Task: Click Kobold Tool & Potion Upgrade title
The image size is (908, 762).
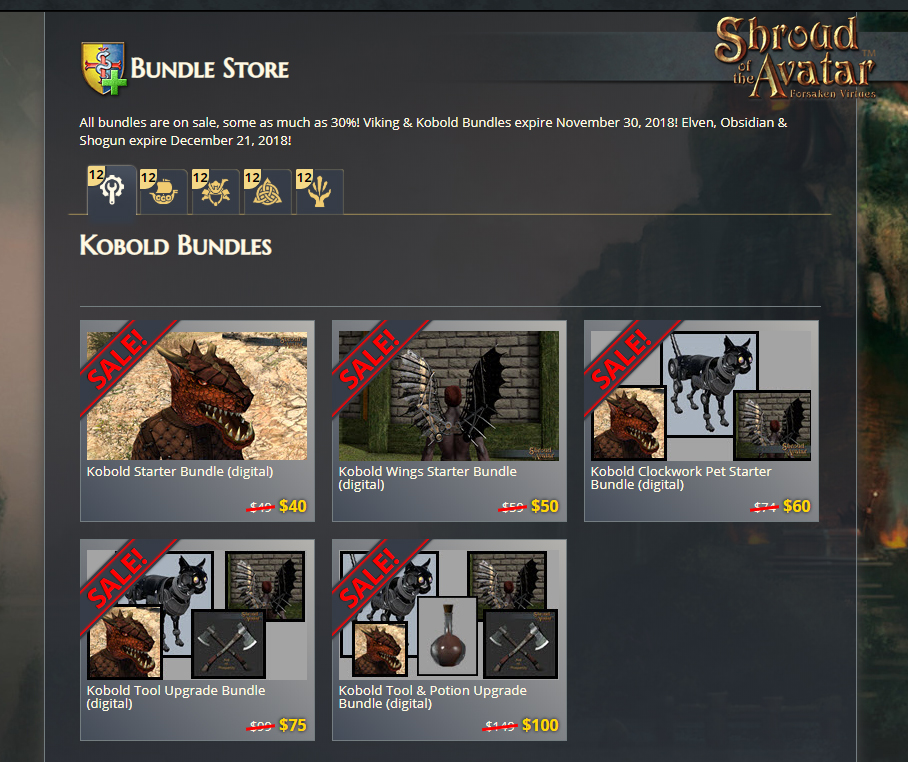Action: click(x=433, y=697)
